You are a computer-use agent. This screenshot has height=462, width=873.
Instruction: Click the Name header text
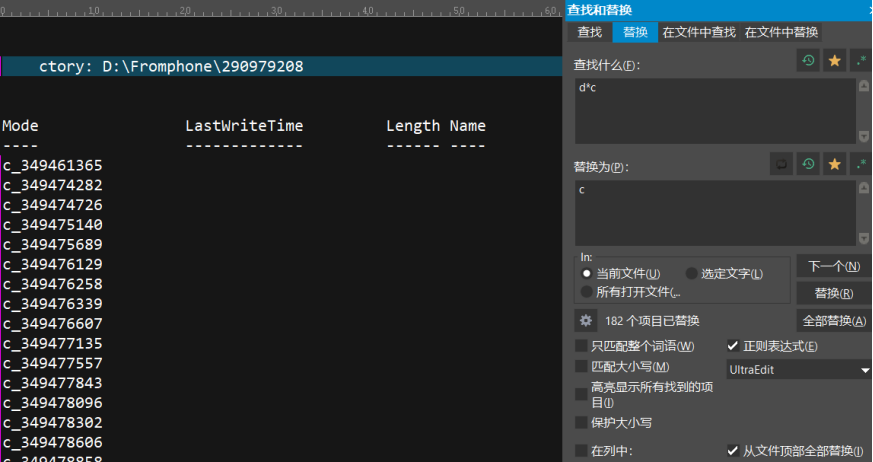[x=468, y=126]
